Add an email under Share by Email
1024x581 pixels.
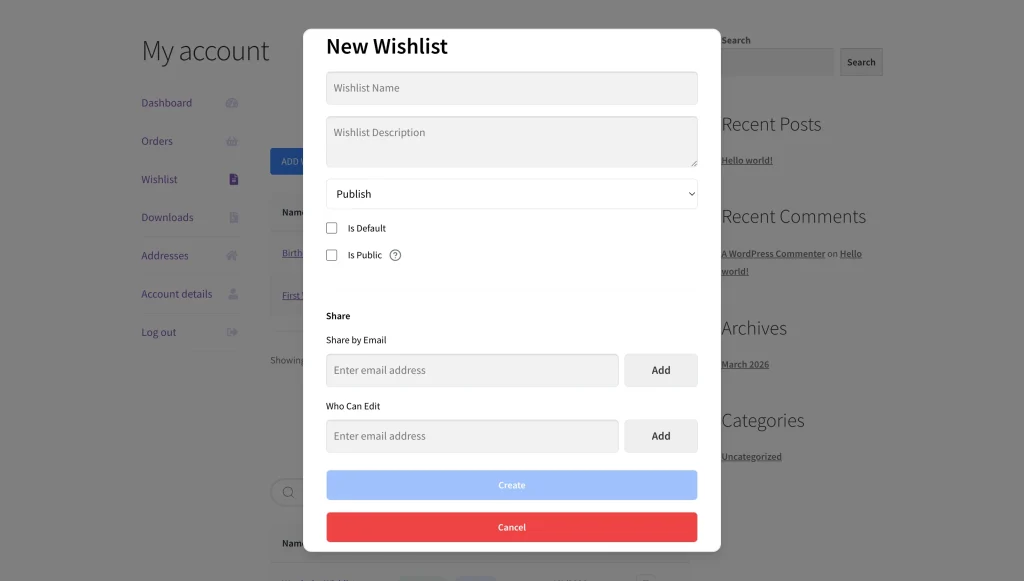tap(661, 370)
